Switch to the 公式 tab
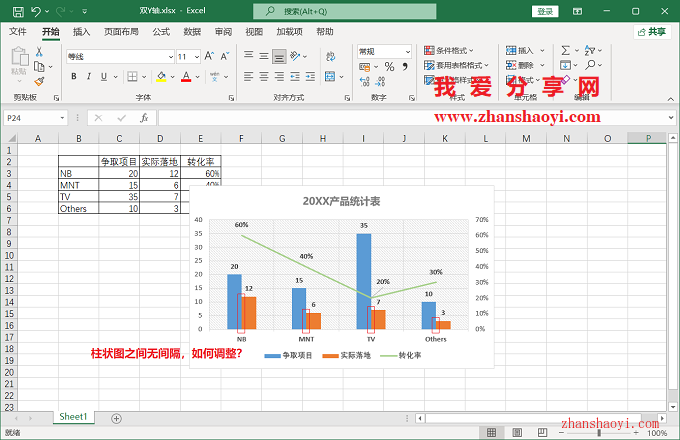The height and width of the screenshot is (440, 680). [161, 32]
